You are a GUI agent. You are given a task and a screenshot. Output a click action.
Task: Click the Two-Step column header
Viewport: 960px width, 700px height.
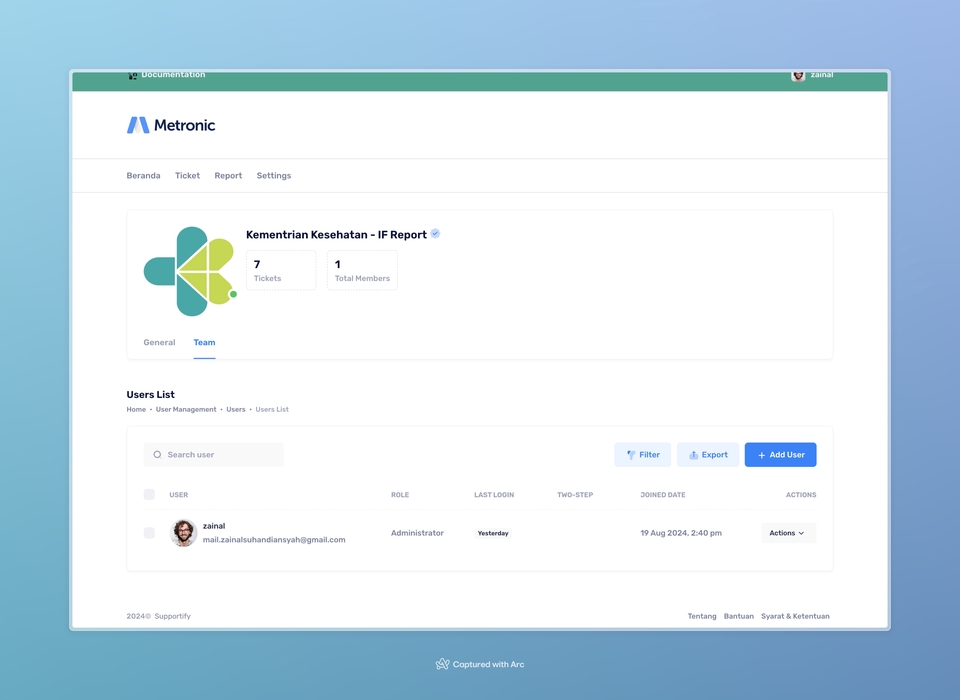pyautogui.click(x=575, y=494)
